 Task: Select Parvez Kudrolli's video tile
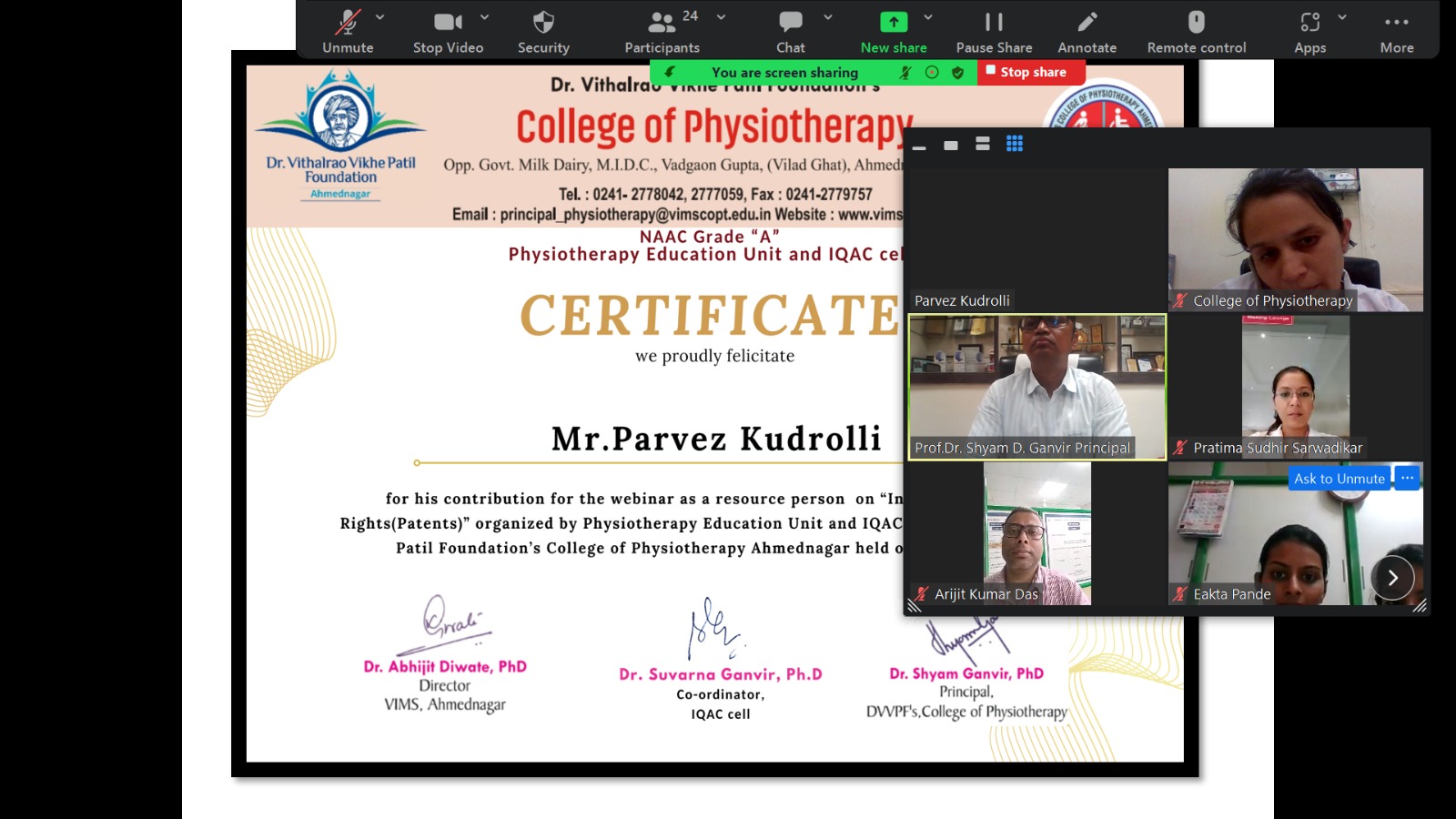tap(1037, 240)
